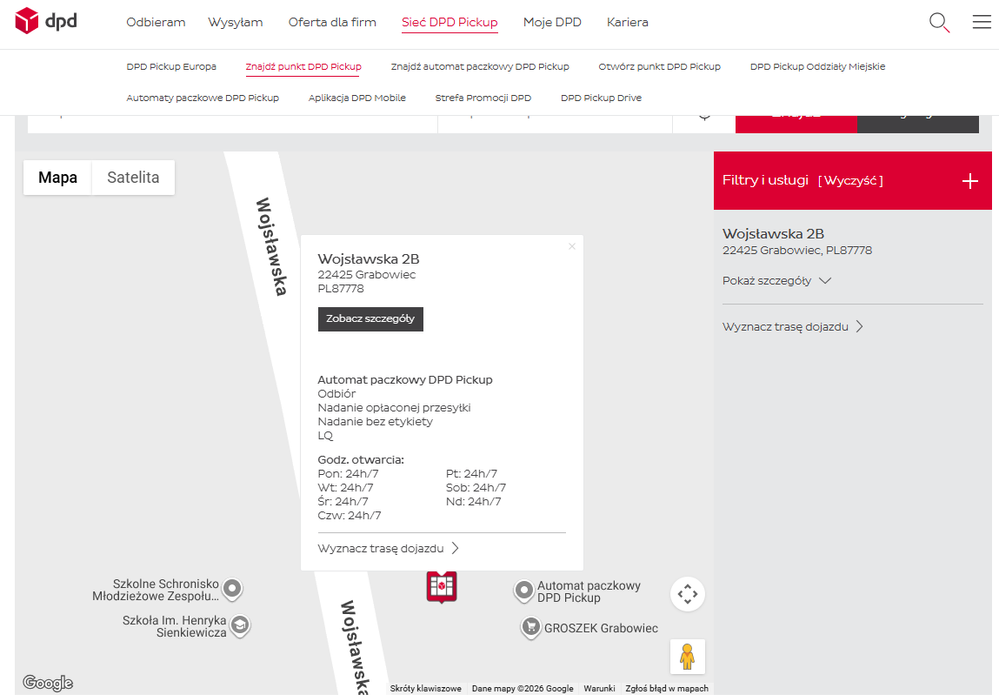Image resolution: width=999 pixels, height=696 pixels.
Task: Open the Wysyłam menu
Action: [235, 22]
